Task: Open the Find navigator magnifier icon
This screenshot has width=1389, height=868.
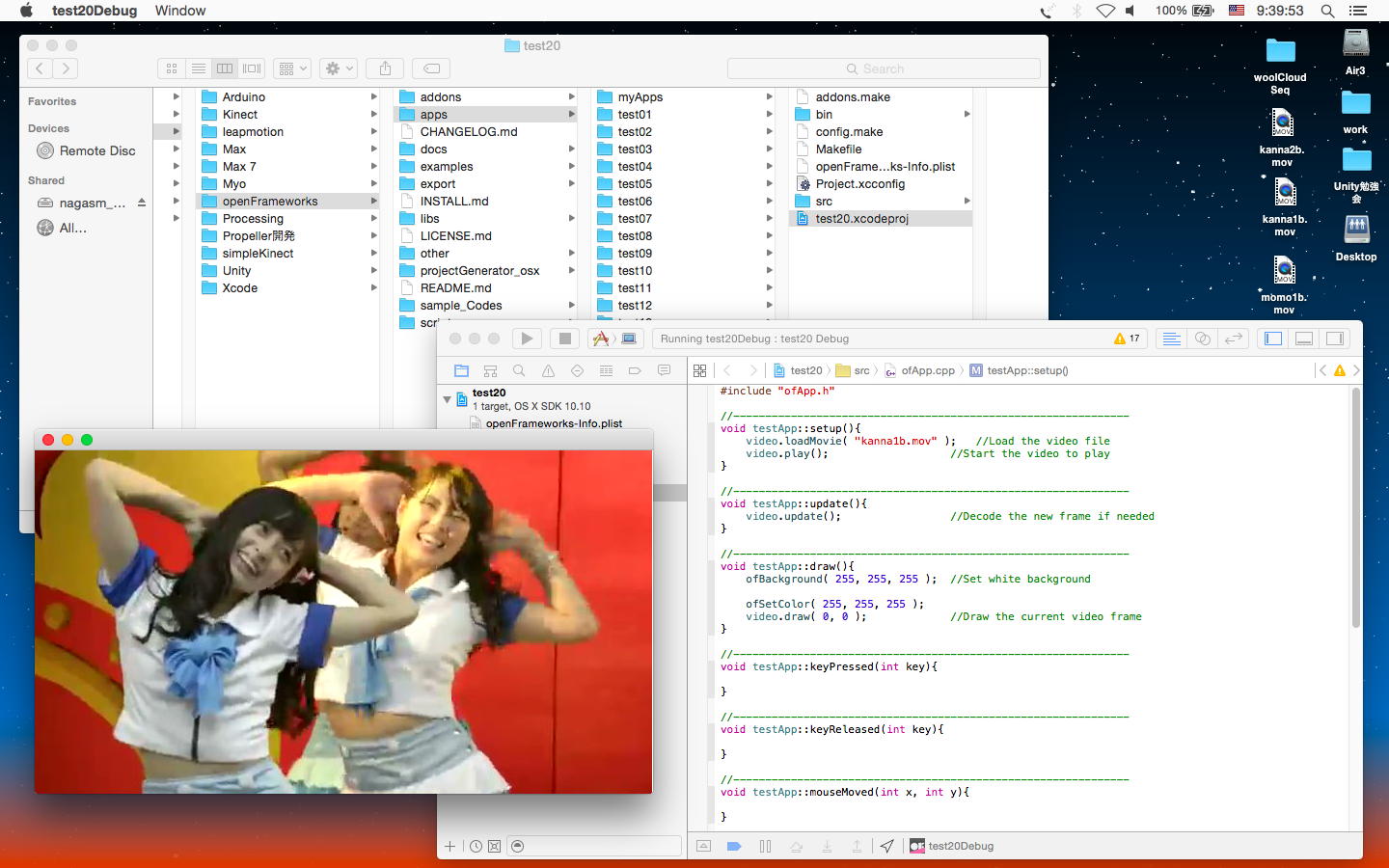Action: pos(519,370)
